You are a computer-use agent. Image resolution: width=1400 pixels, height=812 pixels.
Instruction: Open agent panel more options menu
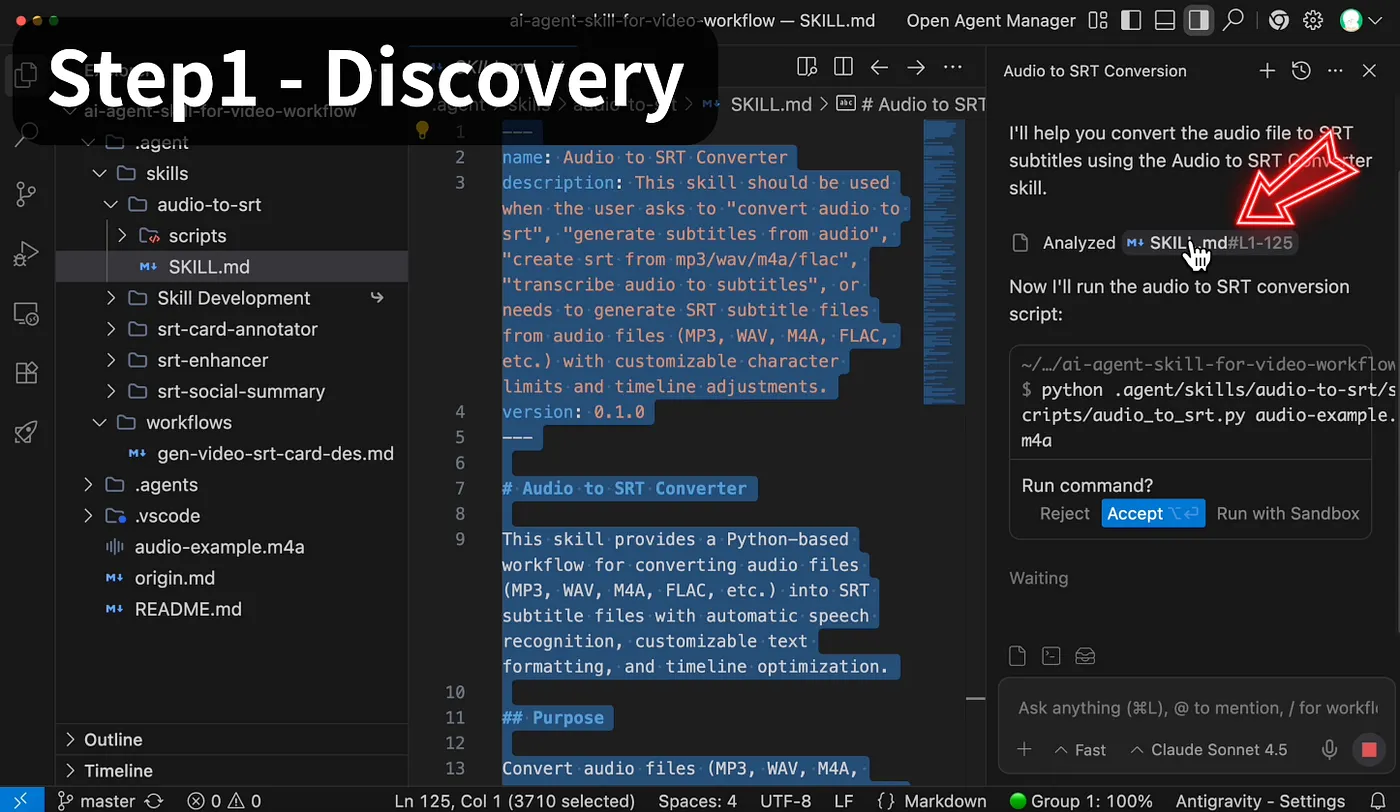pyautogui.click(x=1335, y=71)
